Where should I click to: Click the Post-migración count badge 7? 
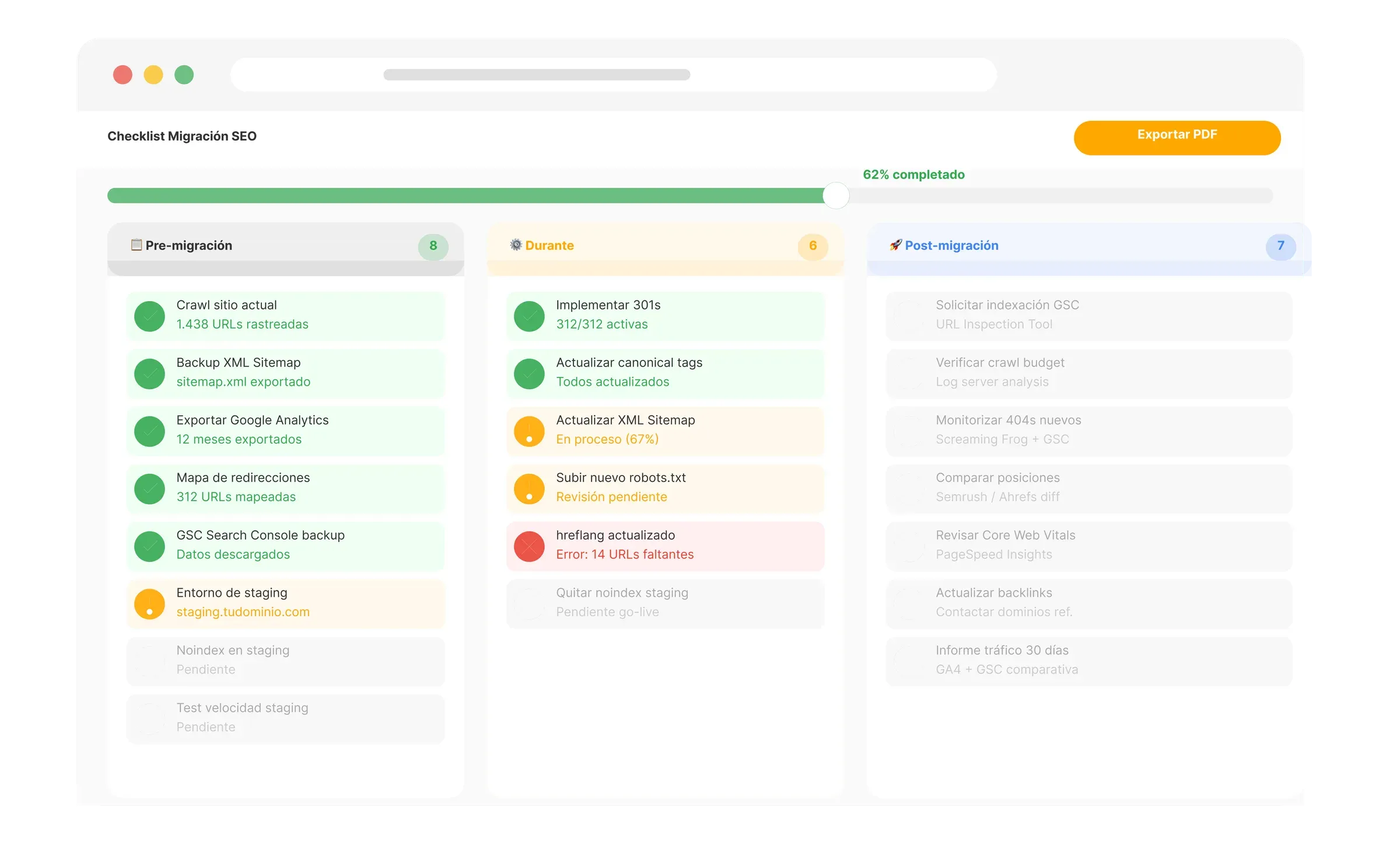coord(1280,246)
